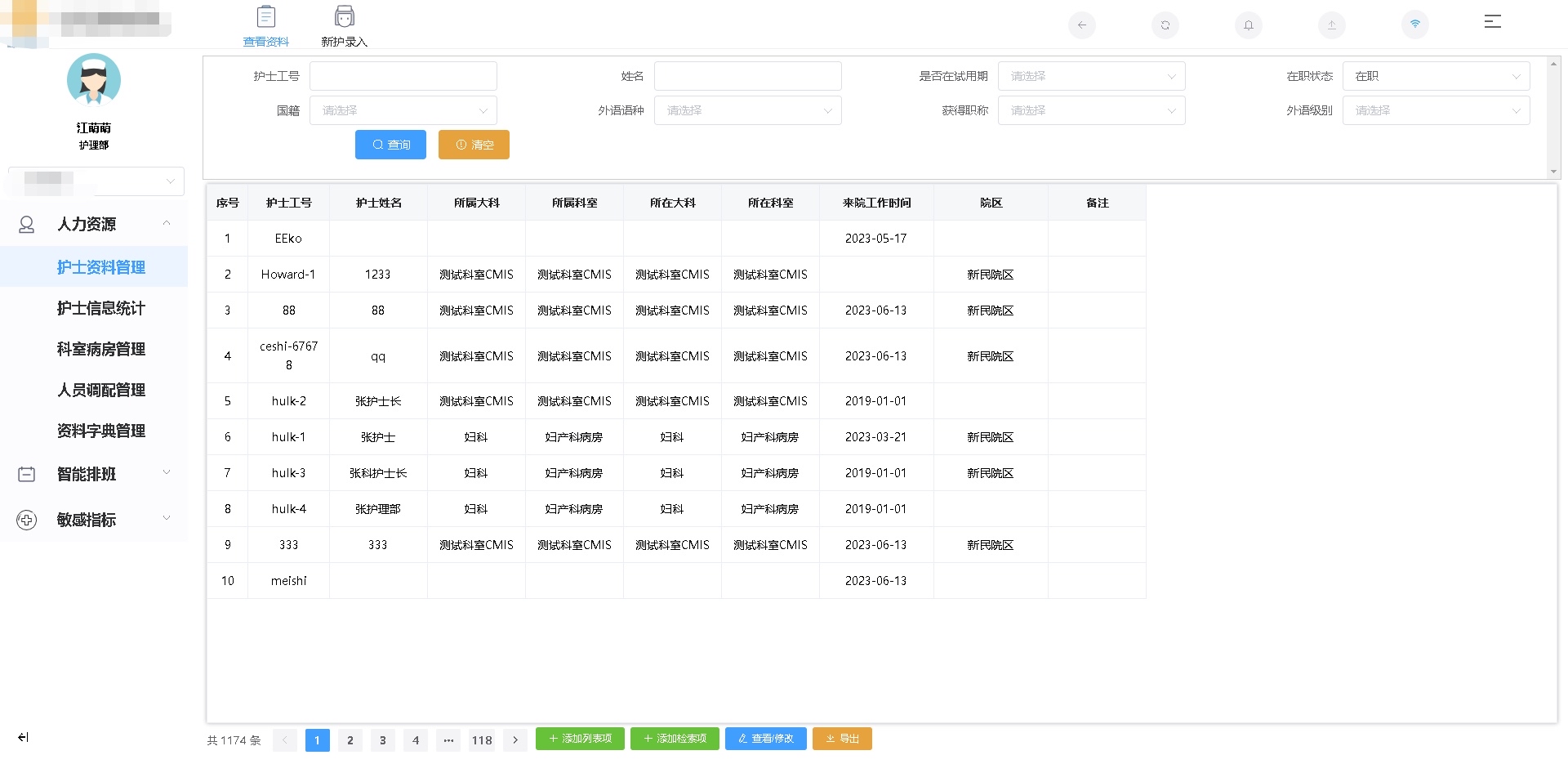Click the 院区 column header
This screenshot has height=764, width=1568.
click(x=991, y=203)
